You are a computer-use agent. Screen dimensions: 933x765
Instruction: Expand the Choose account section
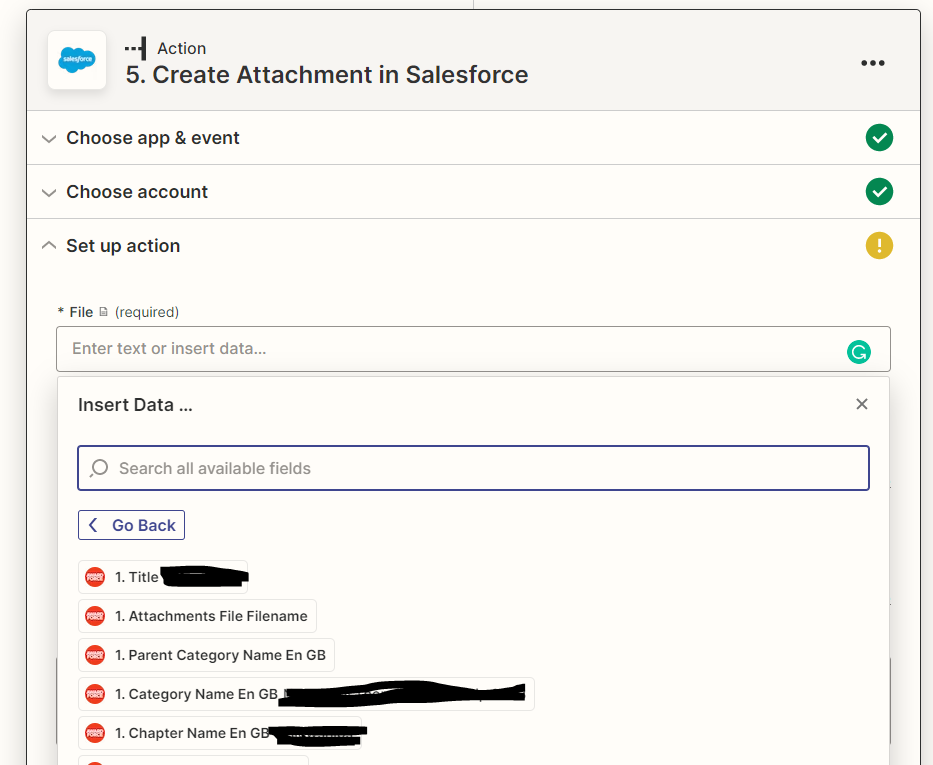[x=473, y=192]
